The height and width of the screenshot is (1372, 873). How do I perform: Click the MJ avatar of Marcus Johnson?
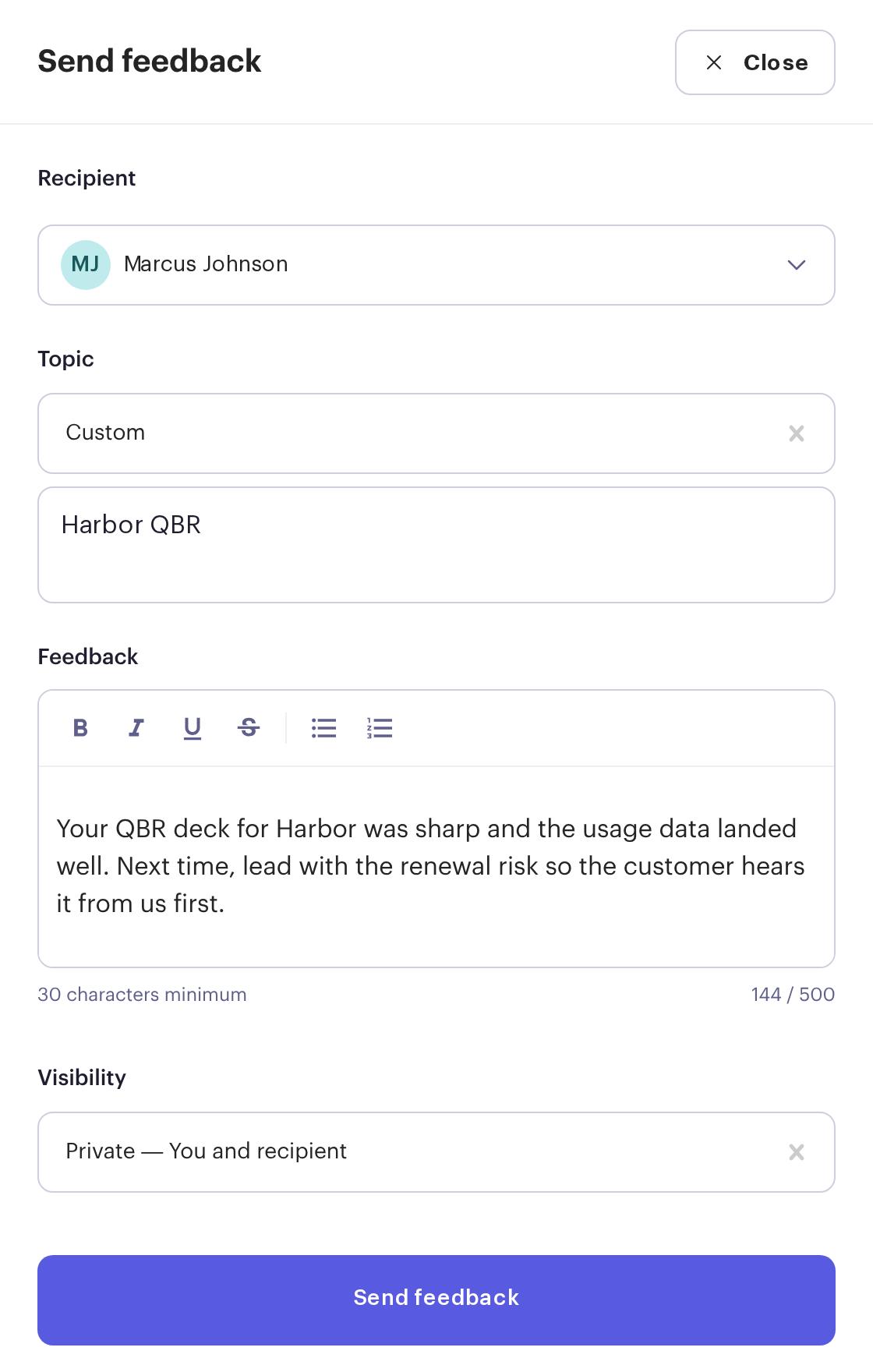click(x=86, y=265)
